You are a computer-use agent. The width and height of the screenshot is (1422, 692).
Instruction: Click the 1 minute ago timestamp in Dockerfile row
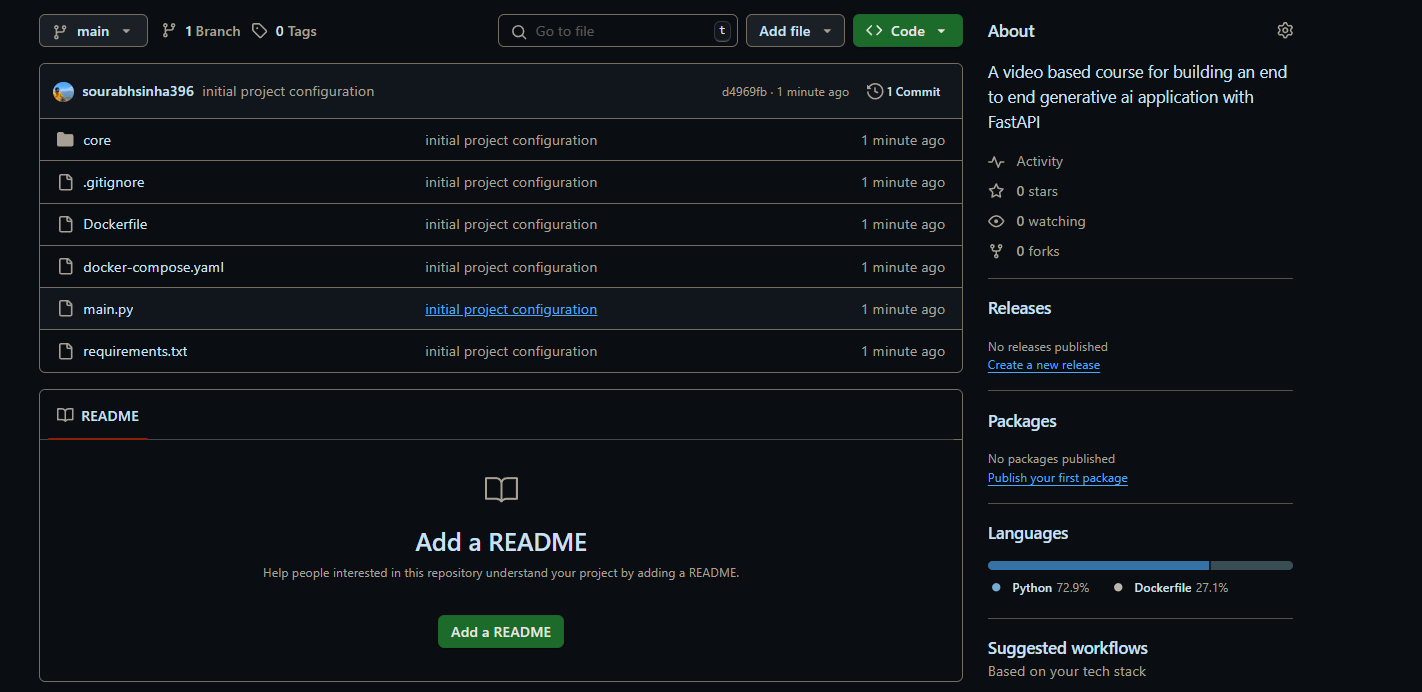click(x=903, y=224)
